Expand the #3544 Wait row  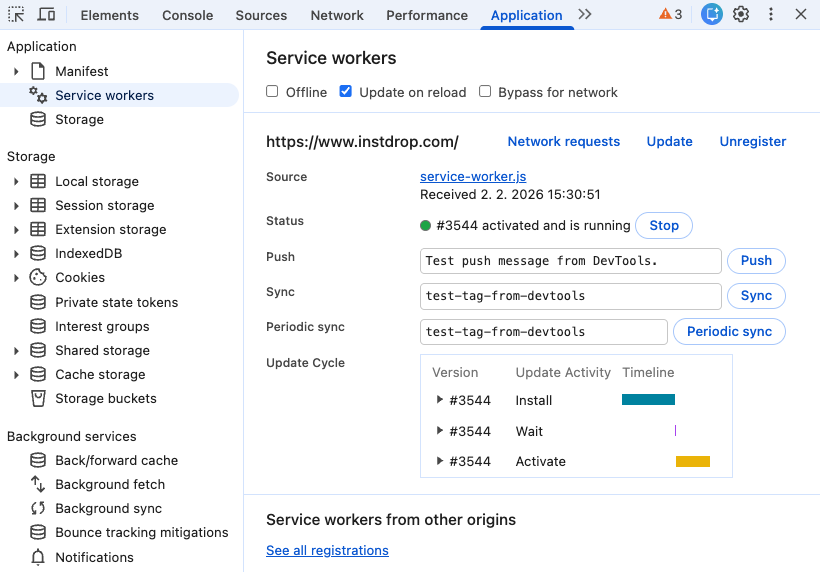tap(440, 430)
